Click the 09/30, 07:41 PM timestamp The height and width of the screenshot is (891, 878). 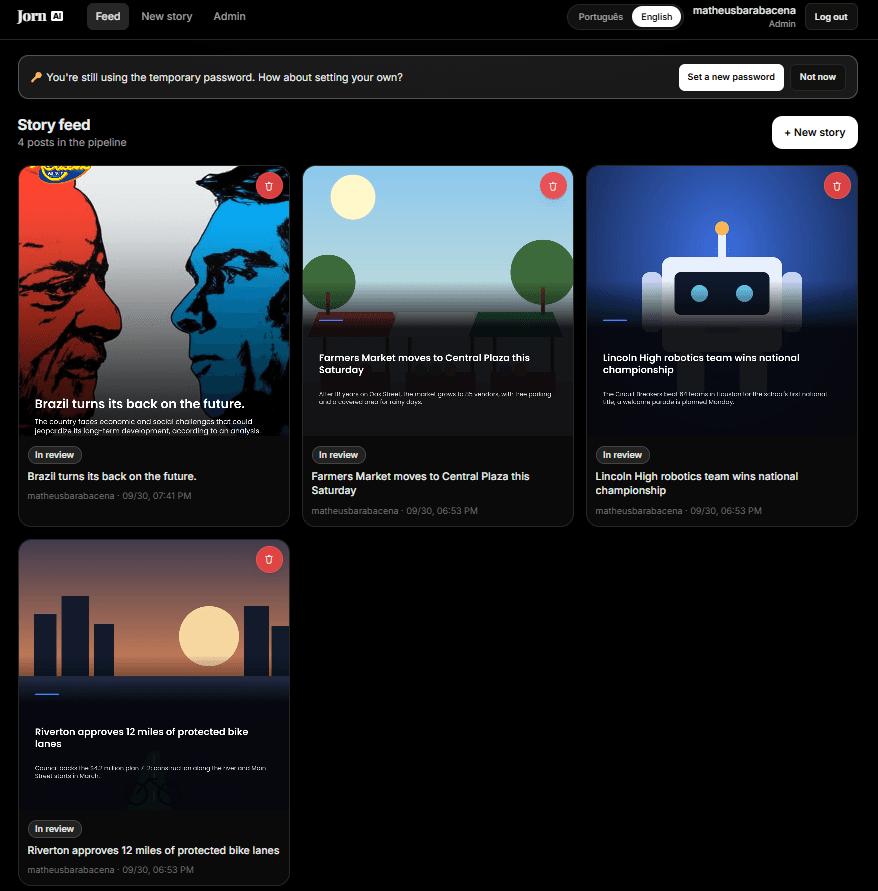pos(157,496)
